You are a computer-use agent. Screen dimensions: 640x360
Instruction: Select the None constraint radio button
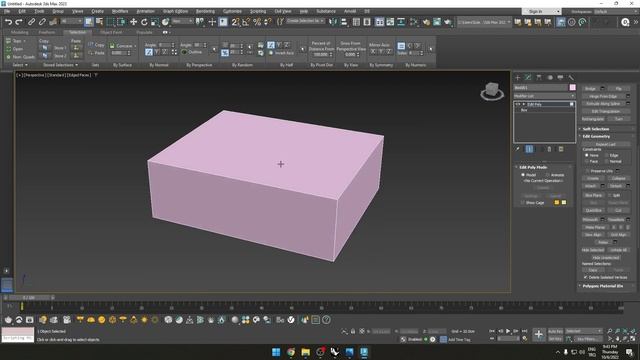click(x=587, y=156)
